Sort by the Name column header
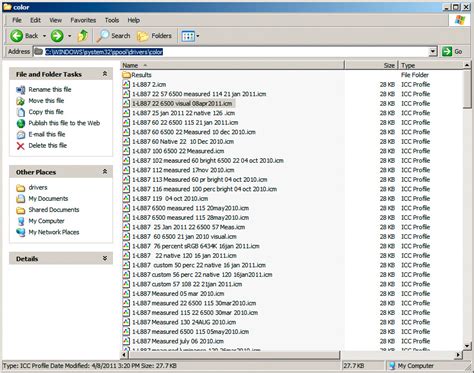Viewport: 474px width, 373px height. coord(232,65)
